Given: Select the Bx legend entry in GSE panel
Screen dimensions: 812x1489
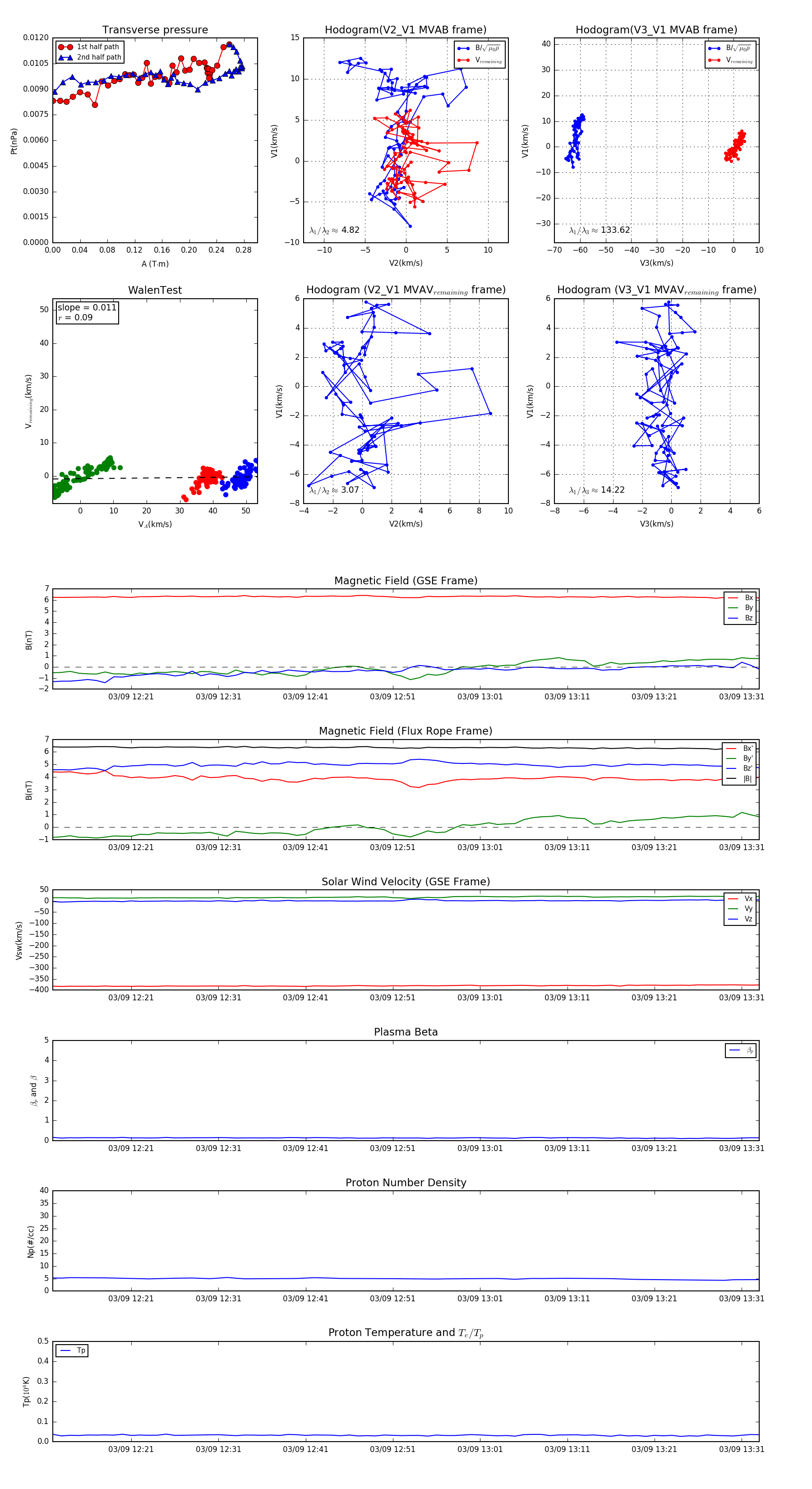Looking at the screenshot, I should 741,598.
